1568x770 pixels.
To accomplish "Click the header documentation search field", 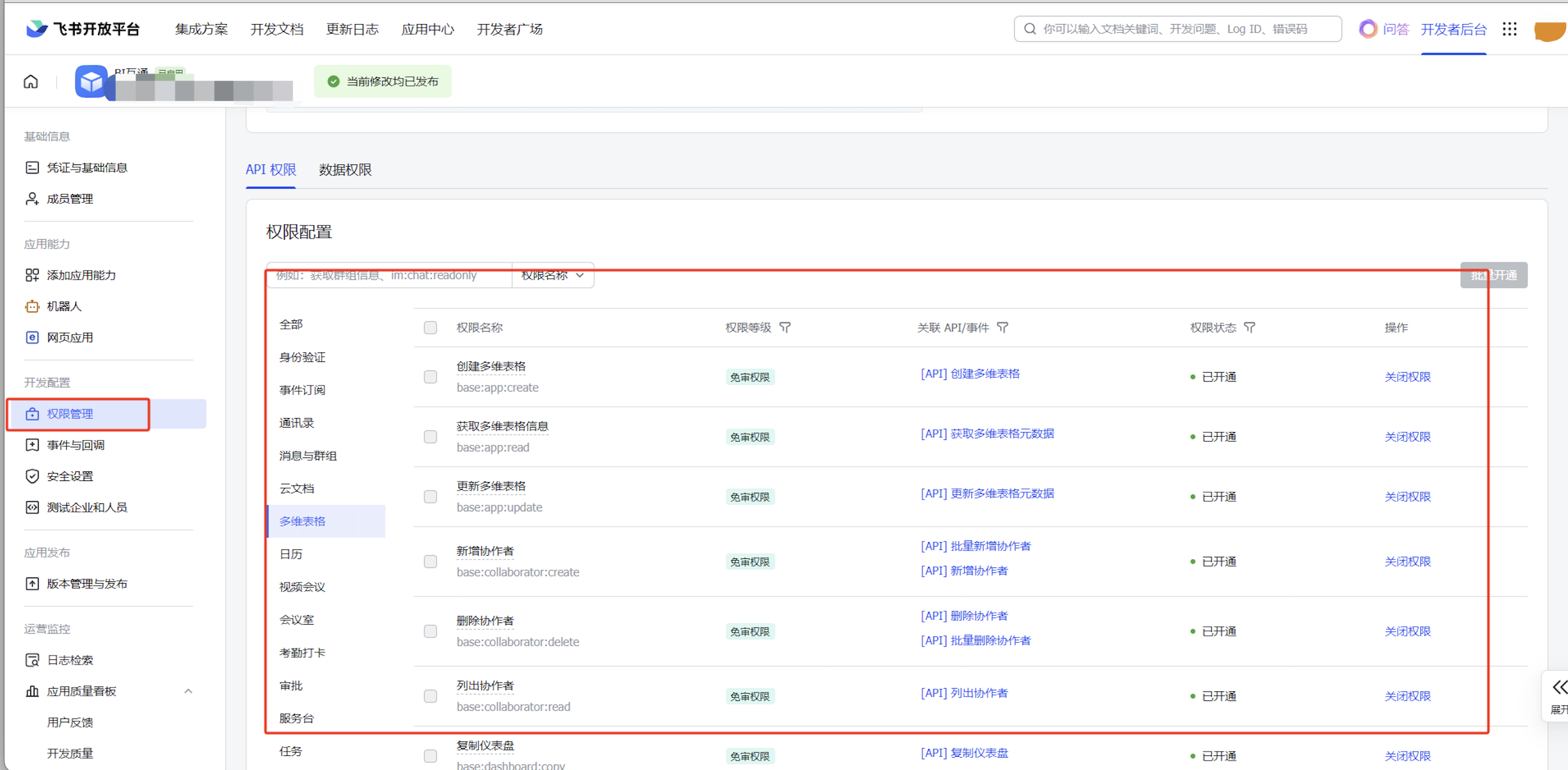I will [x=1178, y=29].
